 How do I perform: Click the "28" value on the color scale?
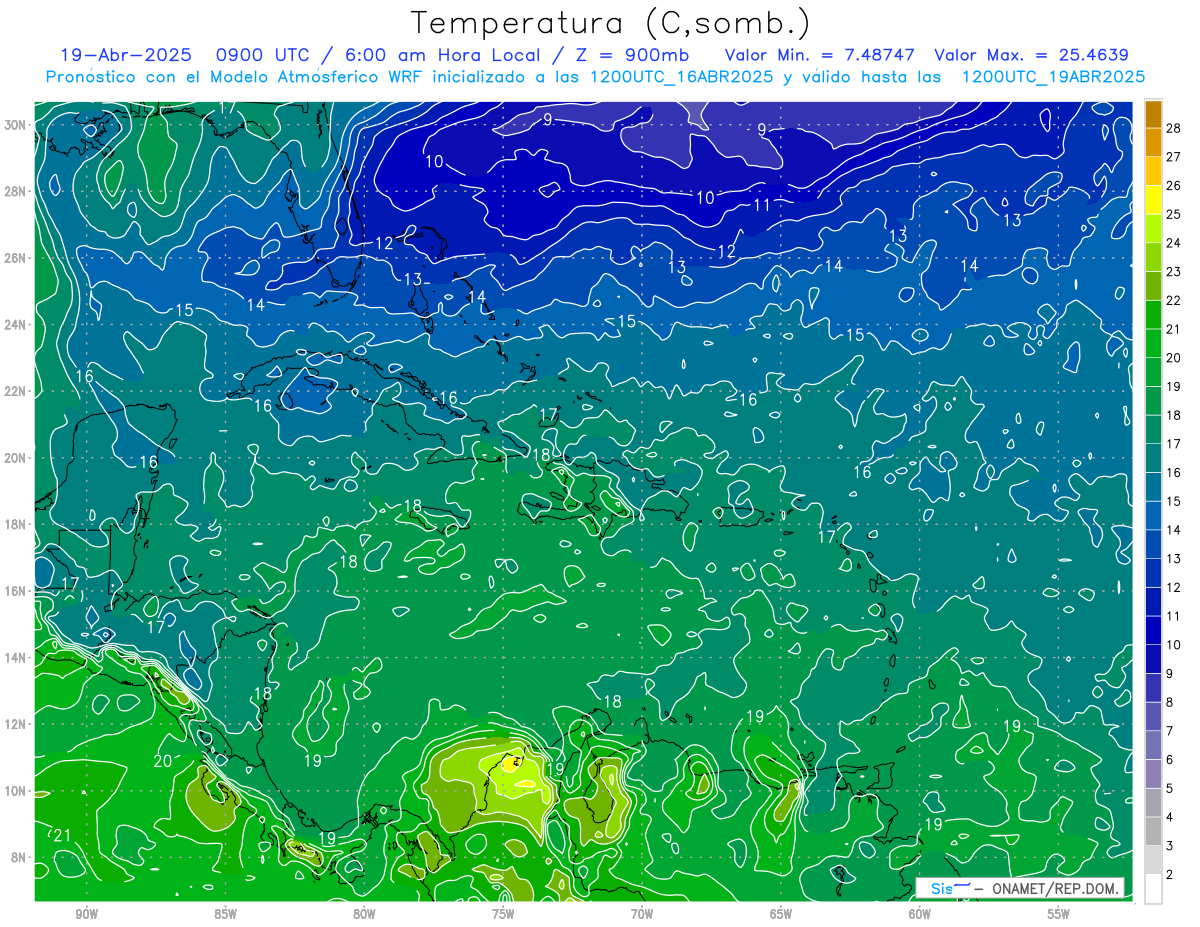click(1174, 128)
